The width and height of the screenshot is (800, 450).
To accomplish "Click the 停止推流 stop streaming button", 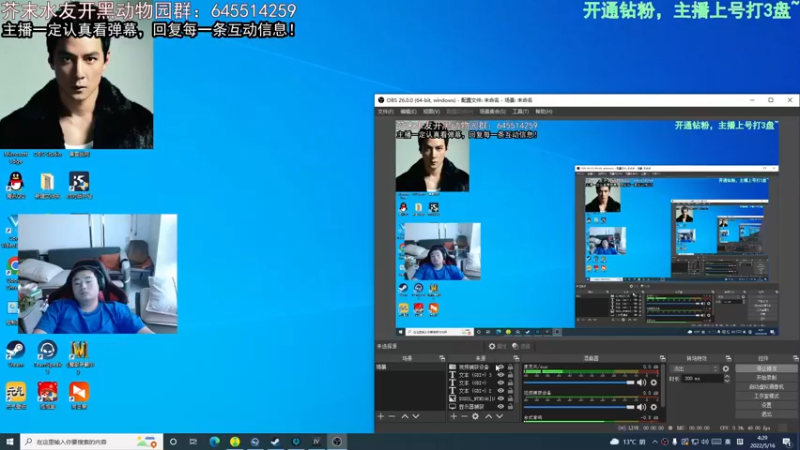I will pos(766,368).
